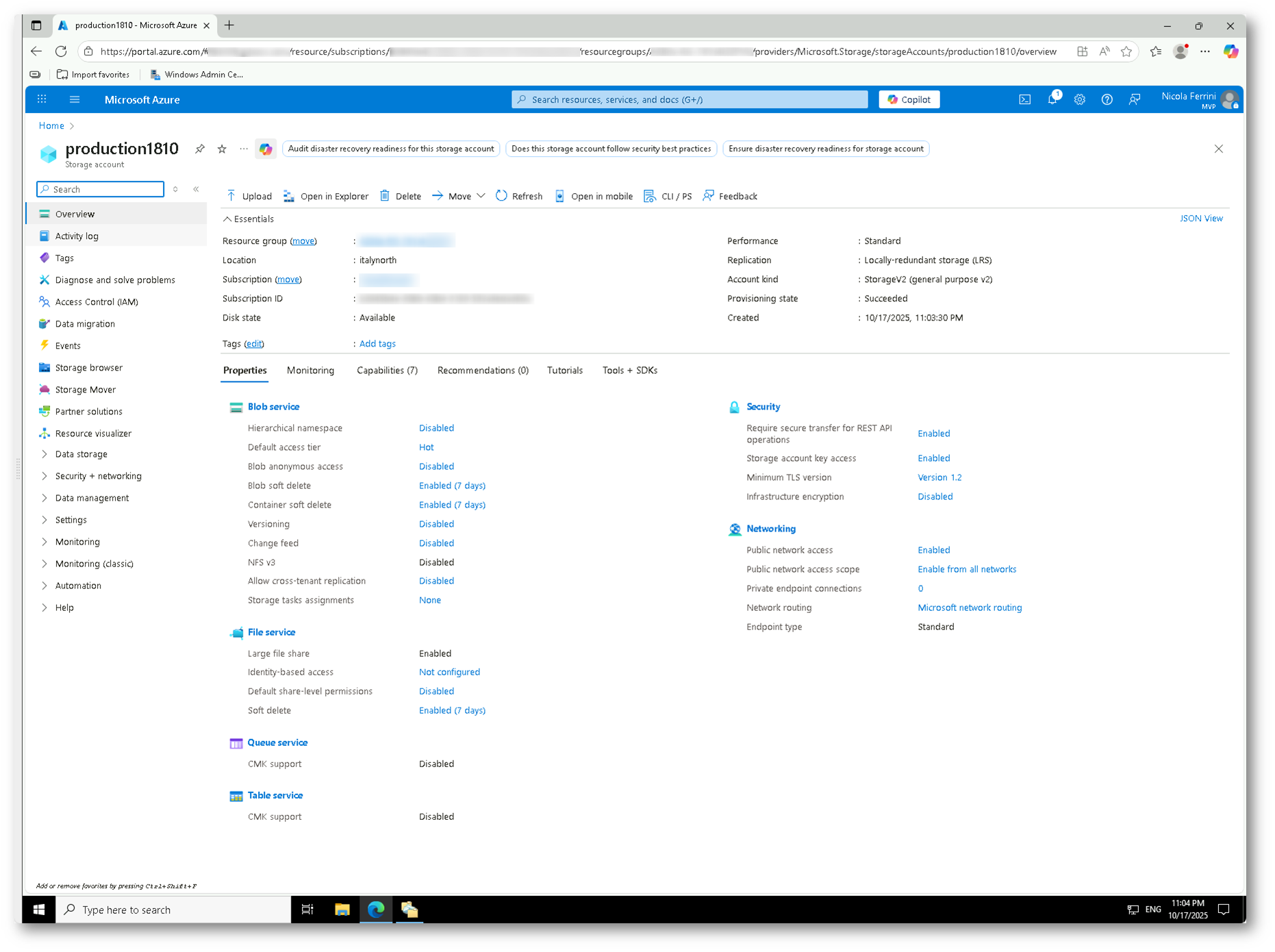Click the Upload toolbar button
Image resolution: width=1275 pixels, height=952 pixels.
(x=249, y=196)
